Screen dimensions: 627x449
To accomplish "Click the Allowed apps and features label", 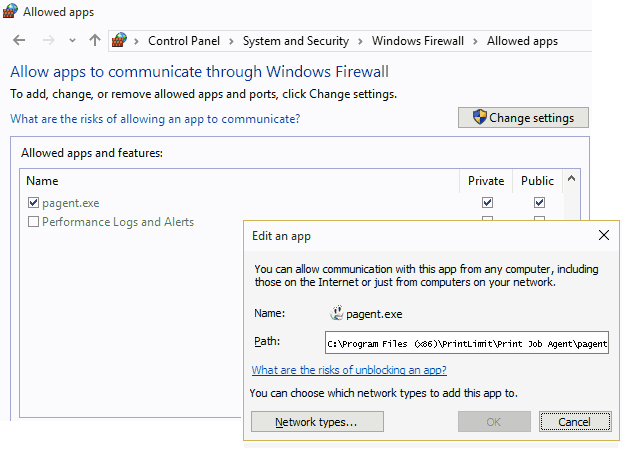I will [x=92, y=153].
